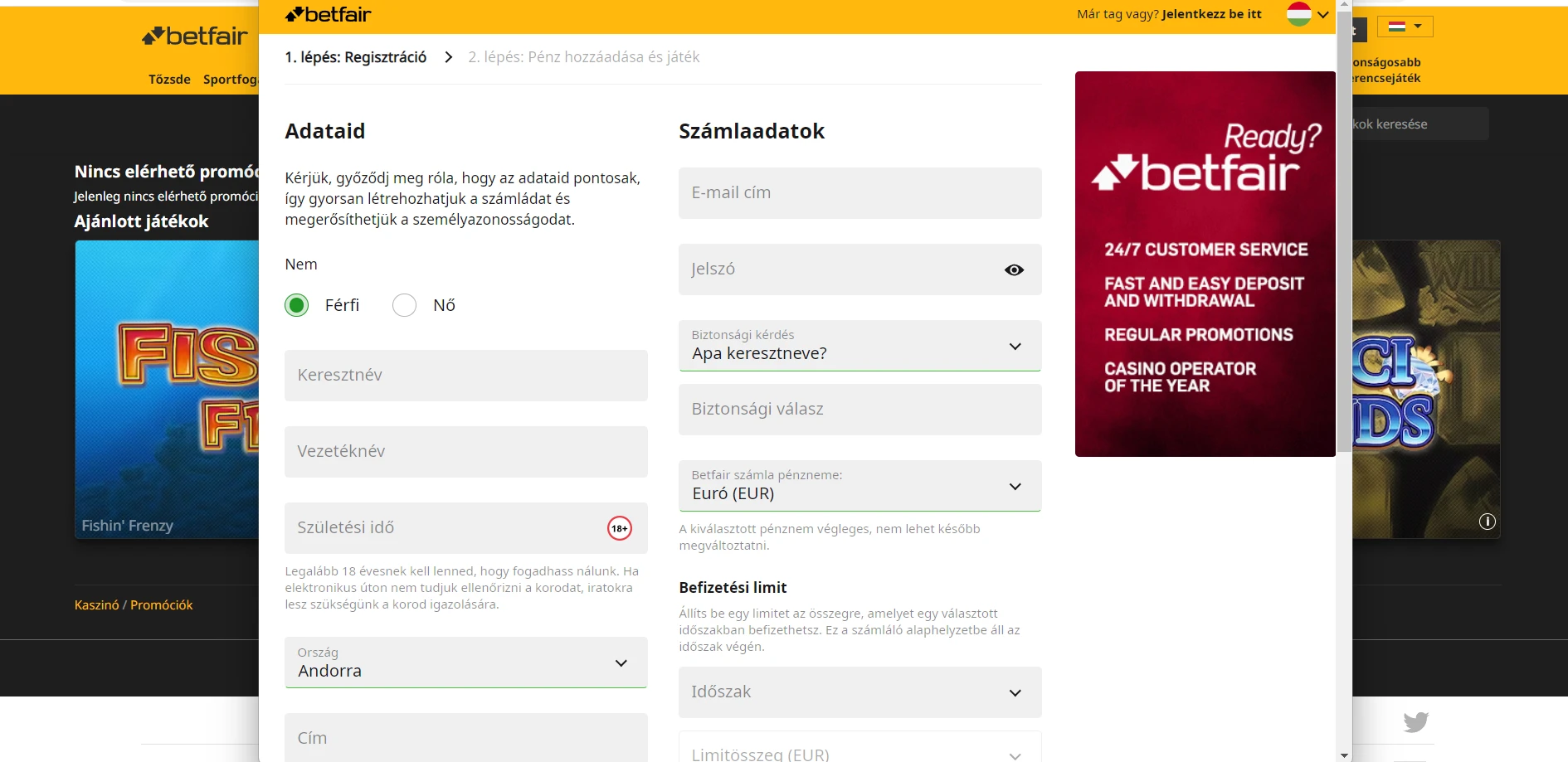The image size is (1568, 762).
Task: Open the Sportfogadás menu item
Action: (x=231, y=80)
